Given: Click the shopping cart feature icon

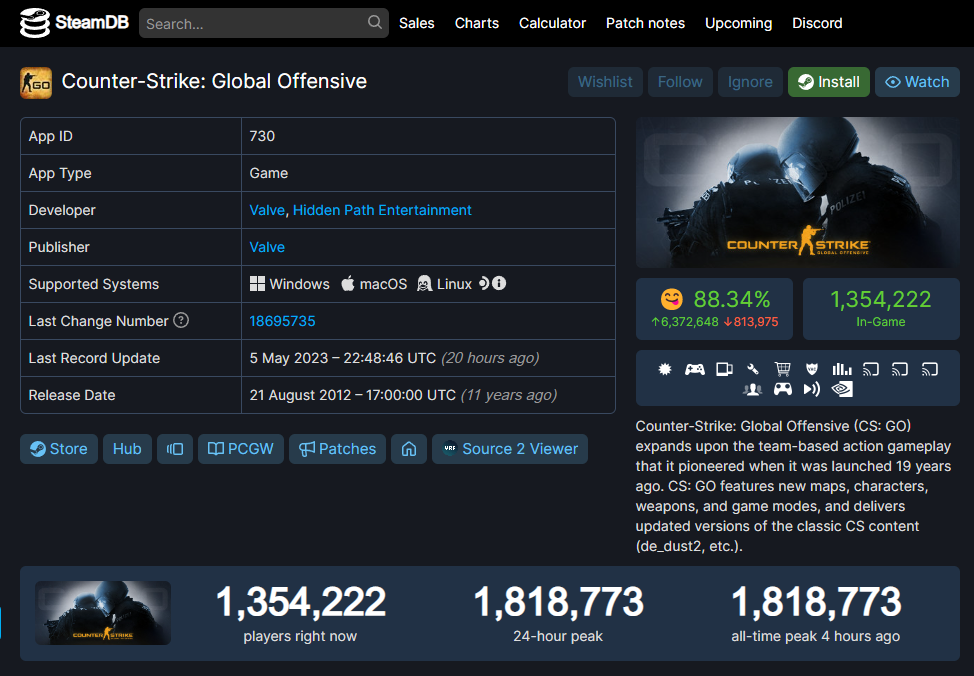Looking at the screenshot, I should pos(782,369).
